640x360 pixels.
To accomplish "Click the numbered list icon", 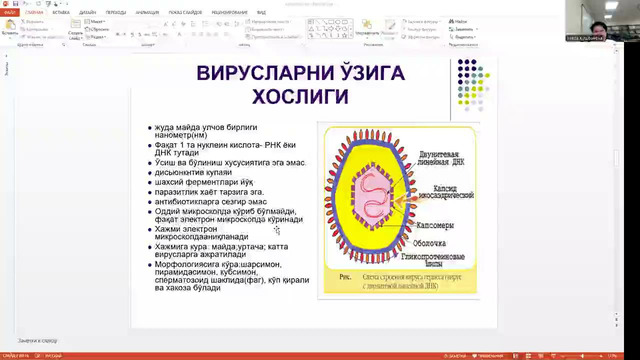I will pos(205,24).
